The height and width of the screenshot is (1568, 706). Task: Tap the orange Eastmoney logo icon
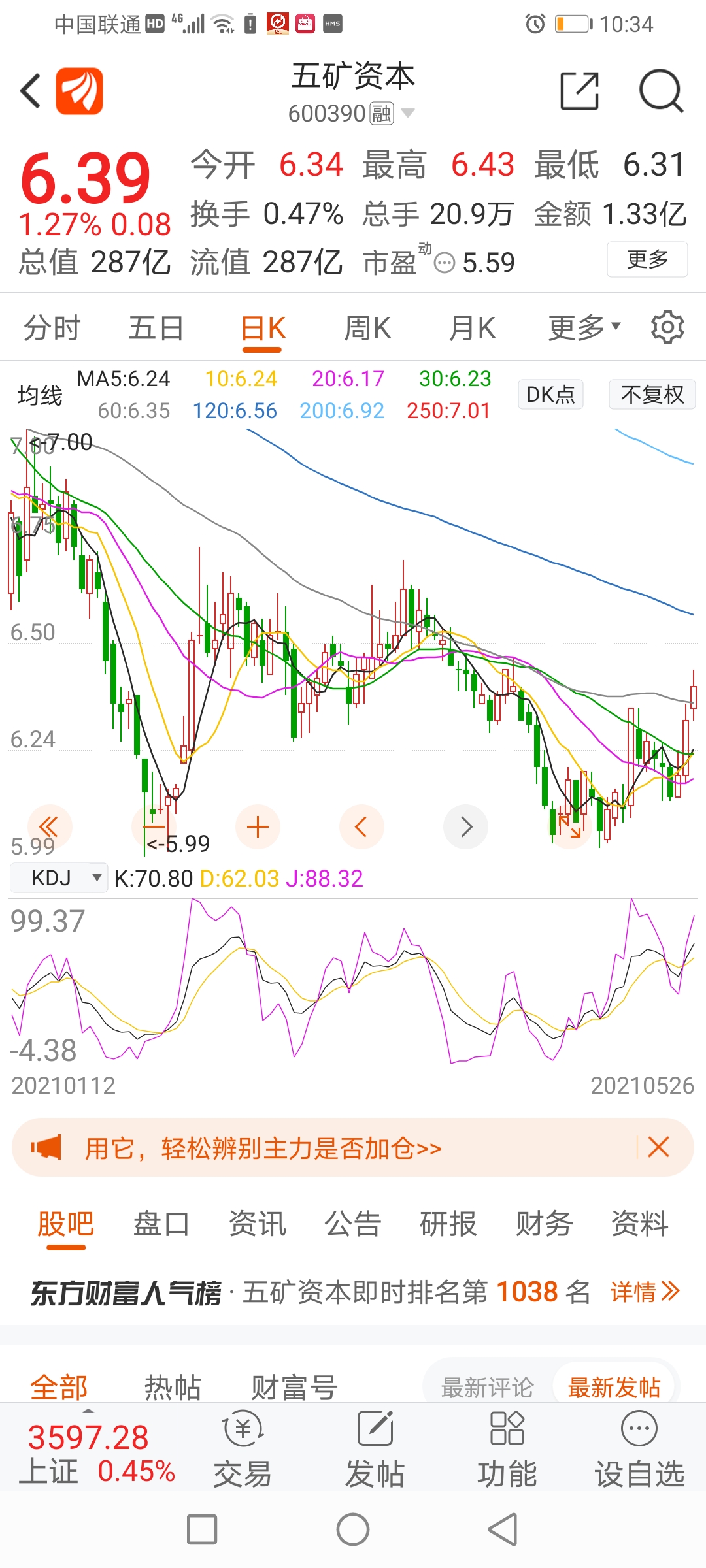[x=79, y=91]
